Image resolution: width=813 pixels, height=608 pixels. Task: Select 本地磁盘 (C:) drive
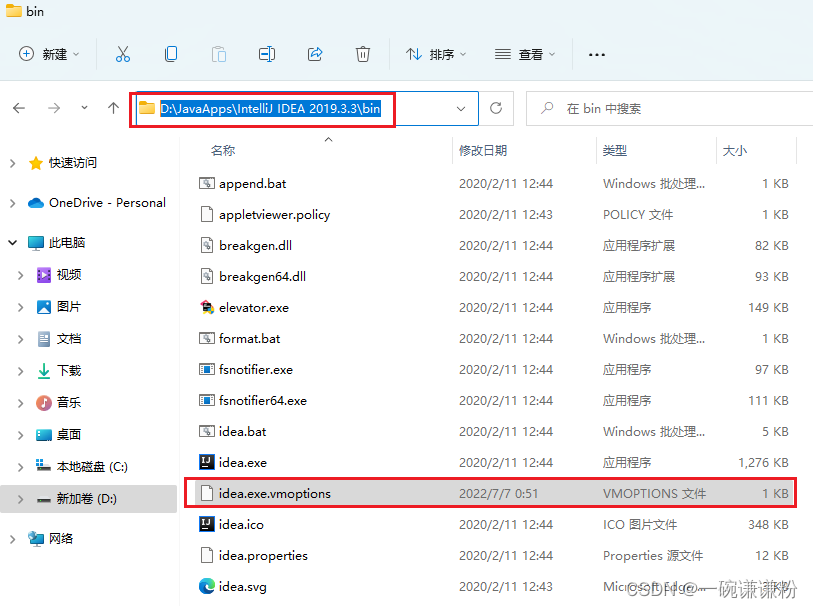pyautogui.click(x=92, y=466)
